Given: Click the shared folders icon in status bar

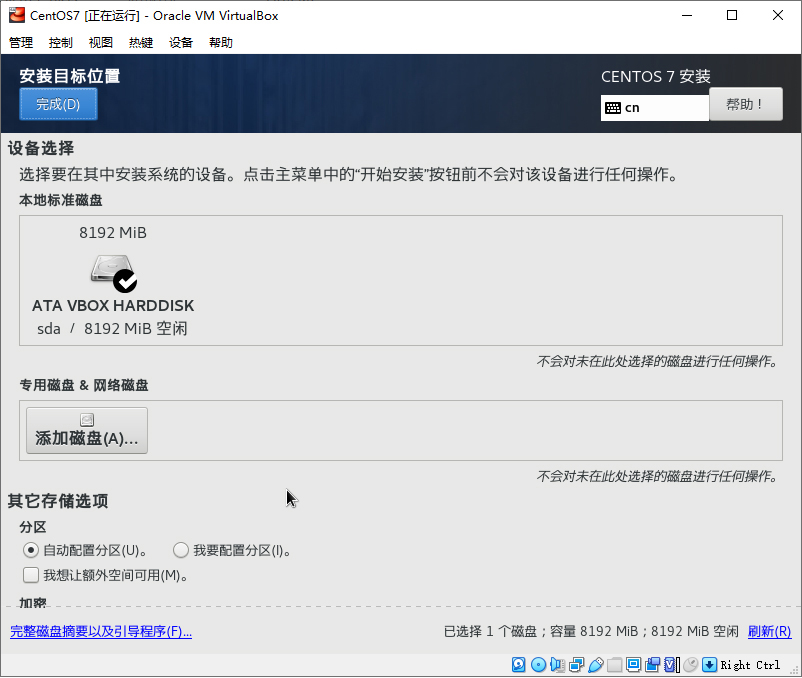Looking at the screenshot, I should click(x=615, y=664).
